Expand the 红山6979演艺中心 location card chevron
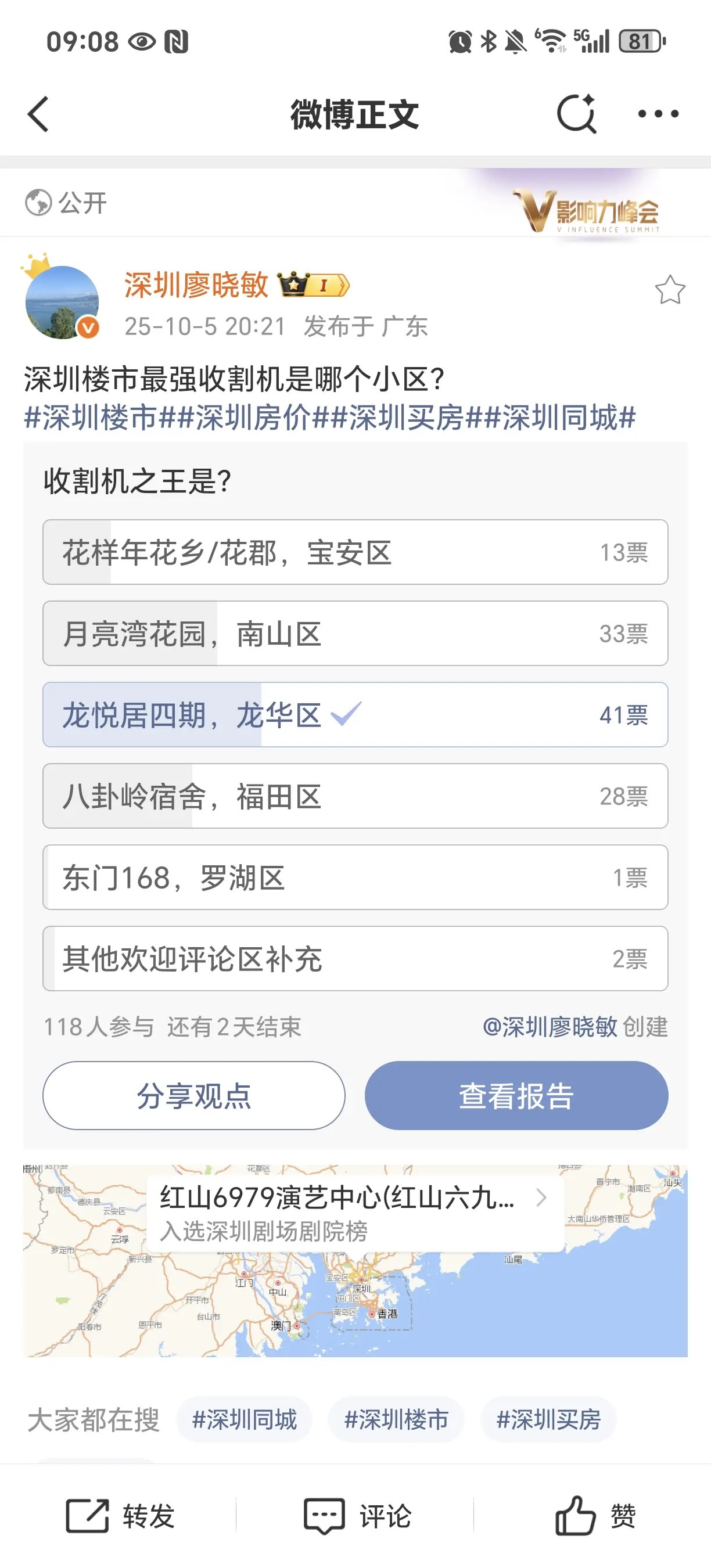This screenshot has height=1568, width=711. coord(541,1198)
